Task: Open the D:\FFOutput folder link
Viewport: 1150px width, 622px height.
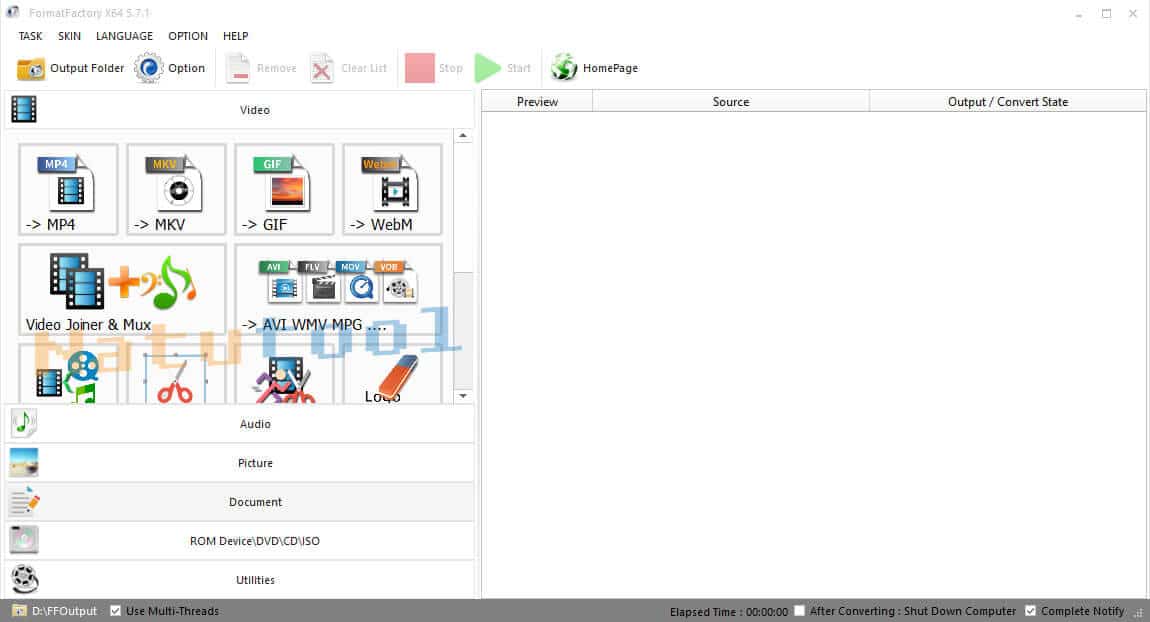Action: pos(64,611)
